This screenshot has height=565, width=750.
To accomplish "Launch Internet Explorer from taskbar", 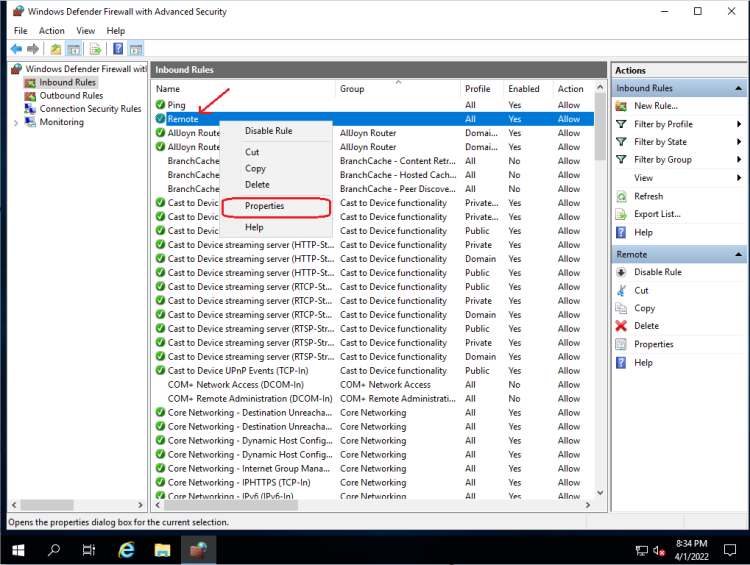I will tap(126, 550).
